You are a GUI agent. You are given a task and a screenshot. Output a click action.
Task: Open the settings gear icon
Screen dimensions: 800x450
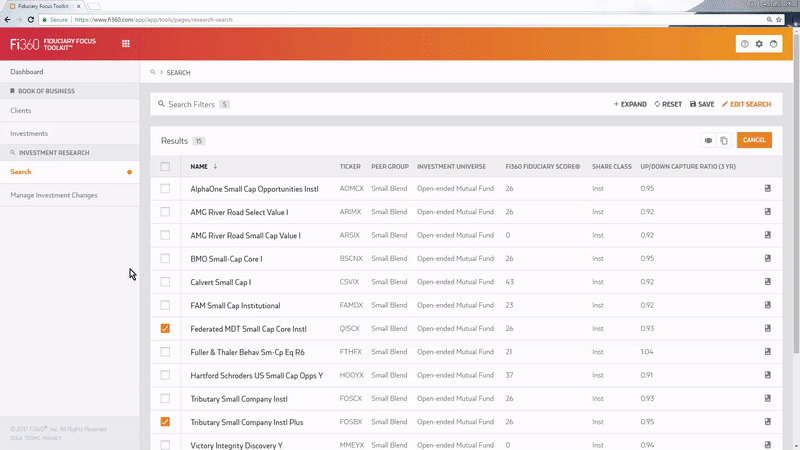pos(759,44)
